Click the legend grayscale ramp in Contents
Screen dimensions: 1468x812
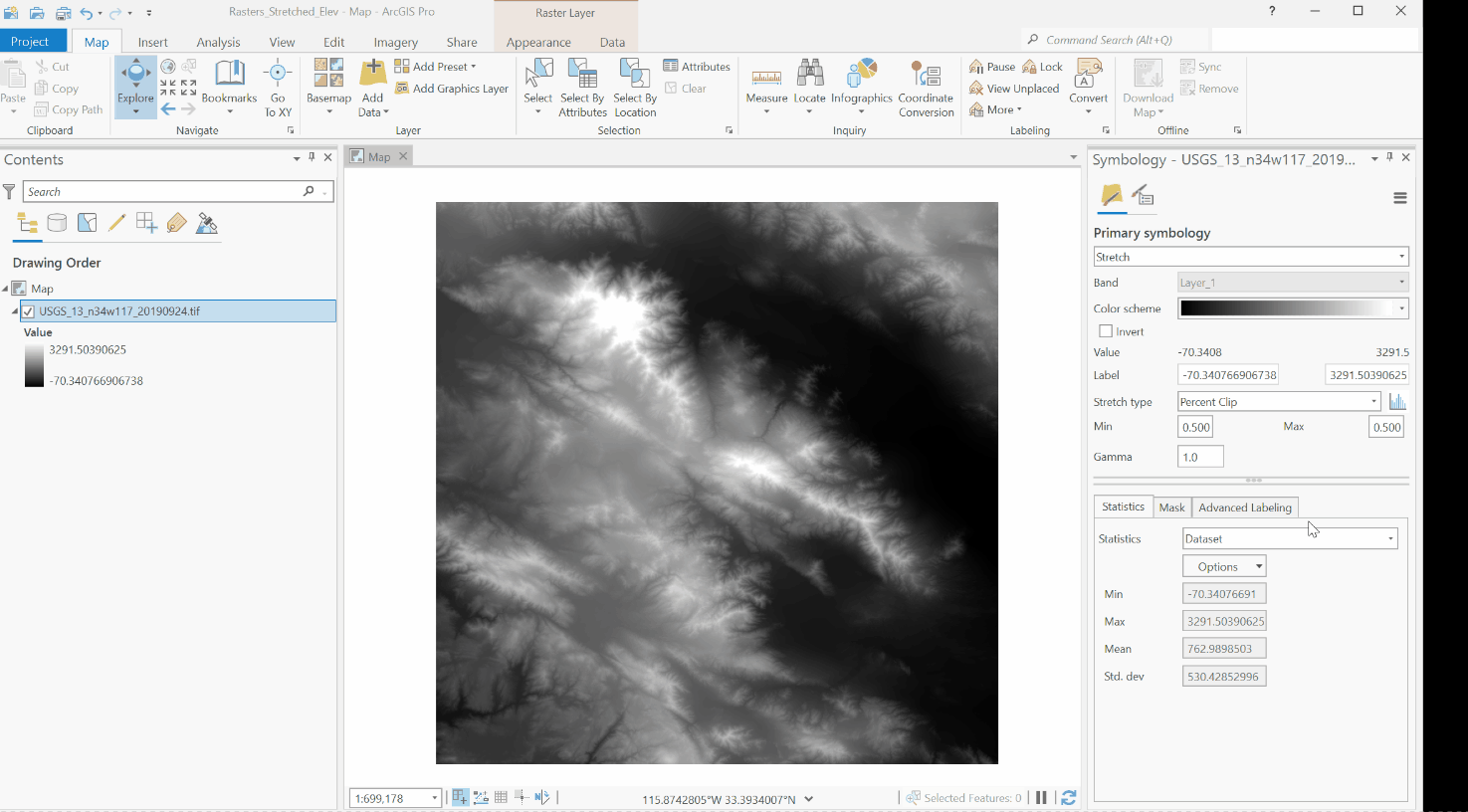tap(34, 365)
